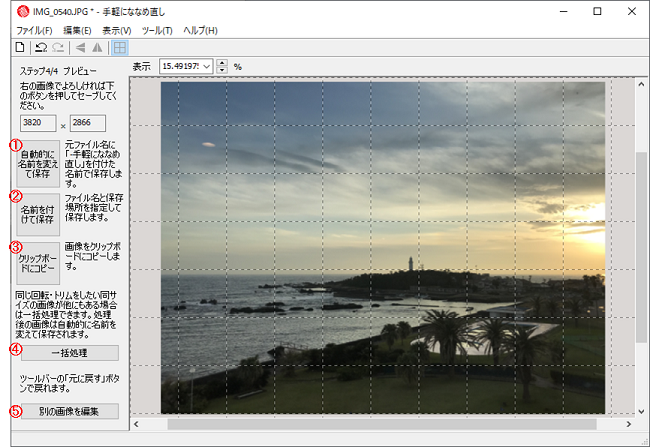Select 別の画像を編集 button
650x447 pixels.
pyautogui.click(x=69, y=411)
